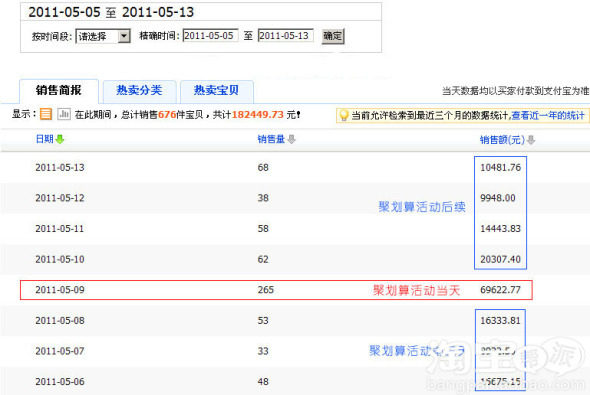
Task: Click sales volume 38 for 2011-05-12
Action: (263, 198)
